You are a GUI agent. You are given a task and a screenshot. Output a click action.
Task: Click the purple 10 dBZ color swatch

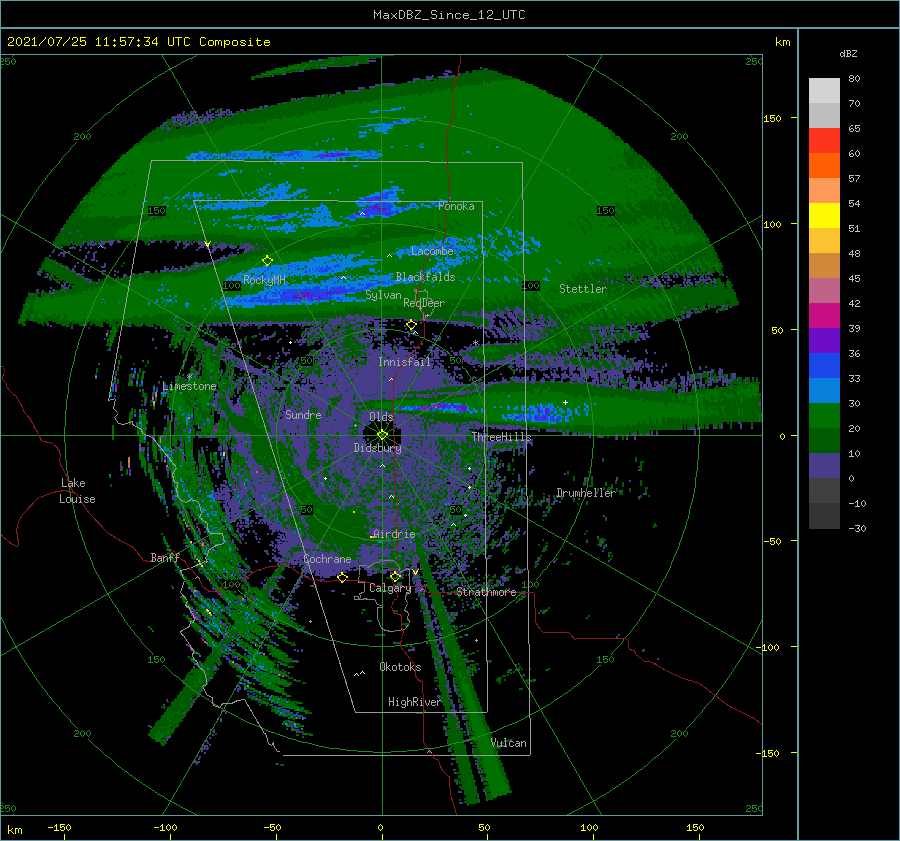824,465
